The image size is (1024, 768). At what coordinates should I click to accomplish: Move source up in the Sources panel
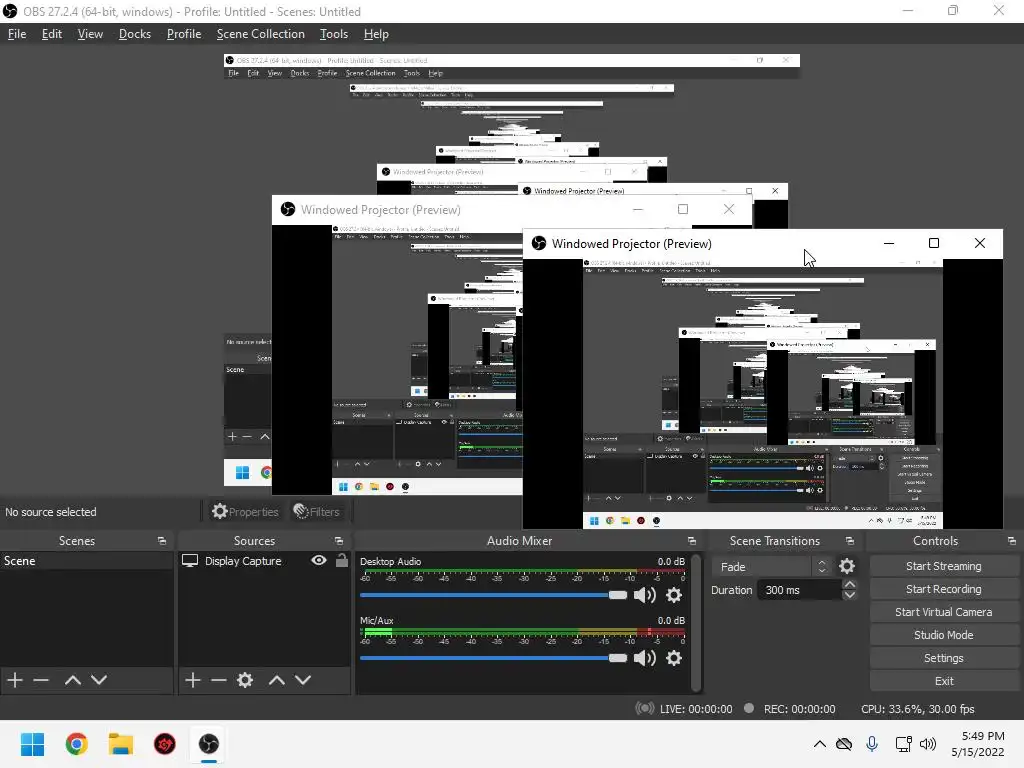click(x=277, y=680)
